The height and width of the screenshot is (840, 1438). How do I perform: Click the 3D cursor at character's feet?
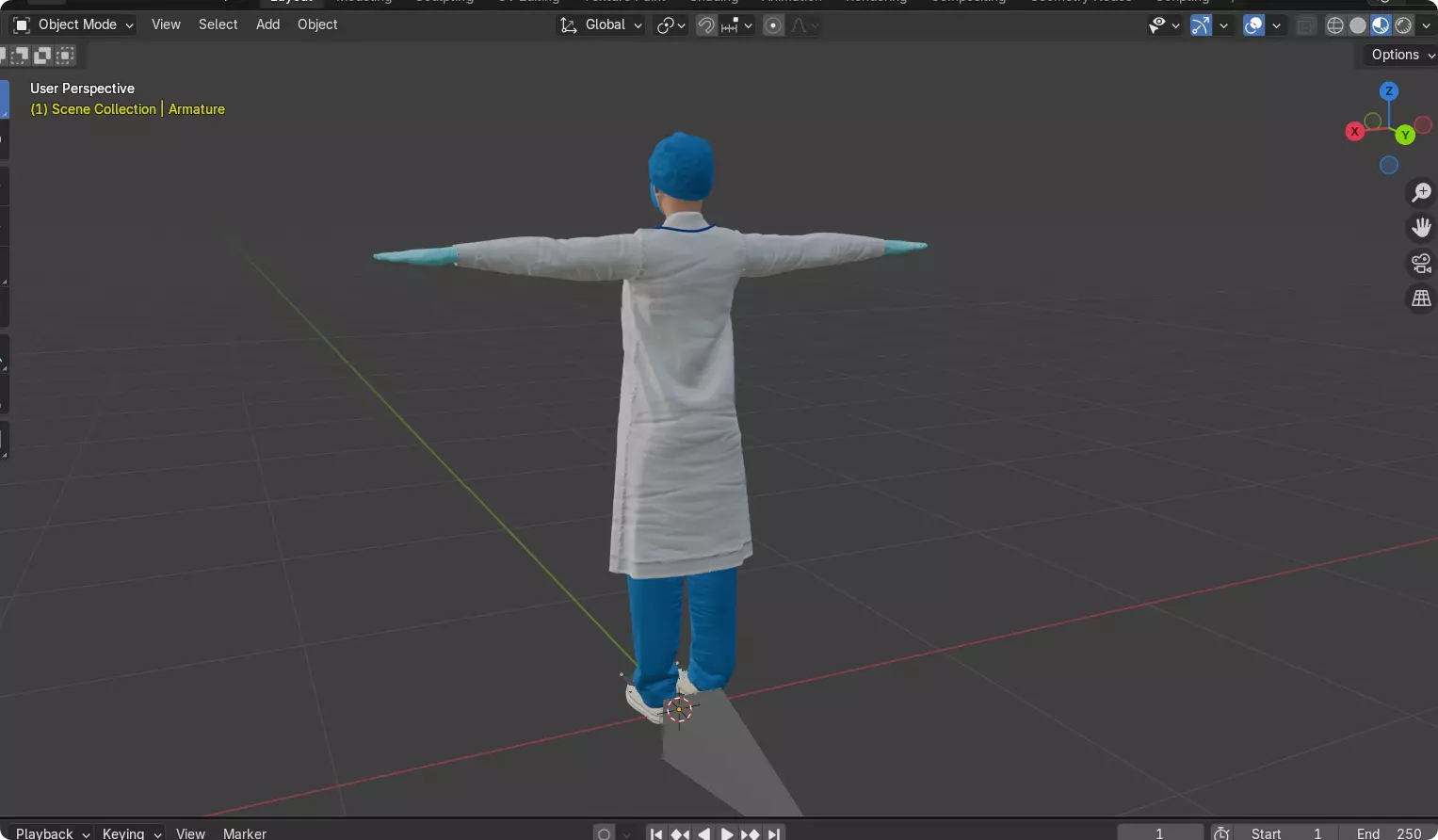(679, 709)
